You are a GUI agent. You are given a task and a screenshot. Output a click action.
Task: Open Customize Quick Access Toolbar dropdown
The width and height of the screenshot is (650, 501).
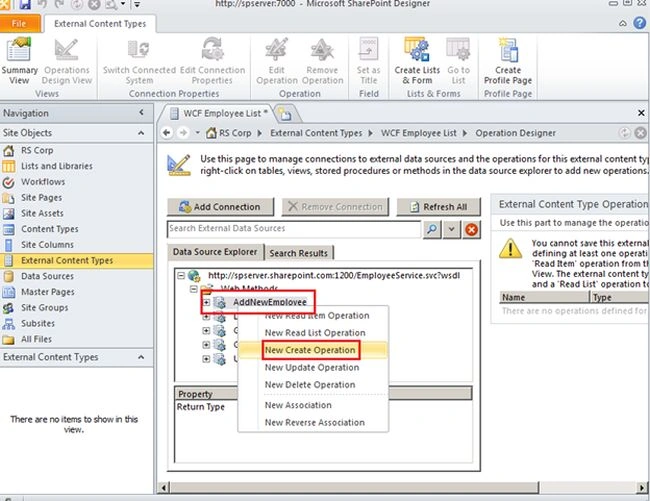click(x=137, y=5)
